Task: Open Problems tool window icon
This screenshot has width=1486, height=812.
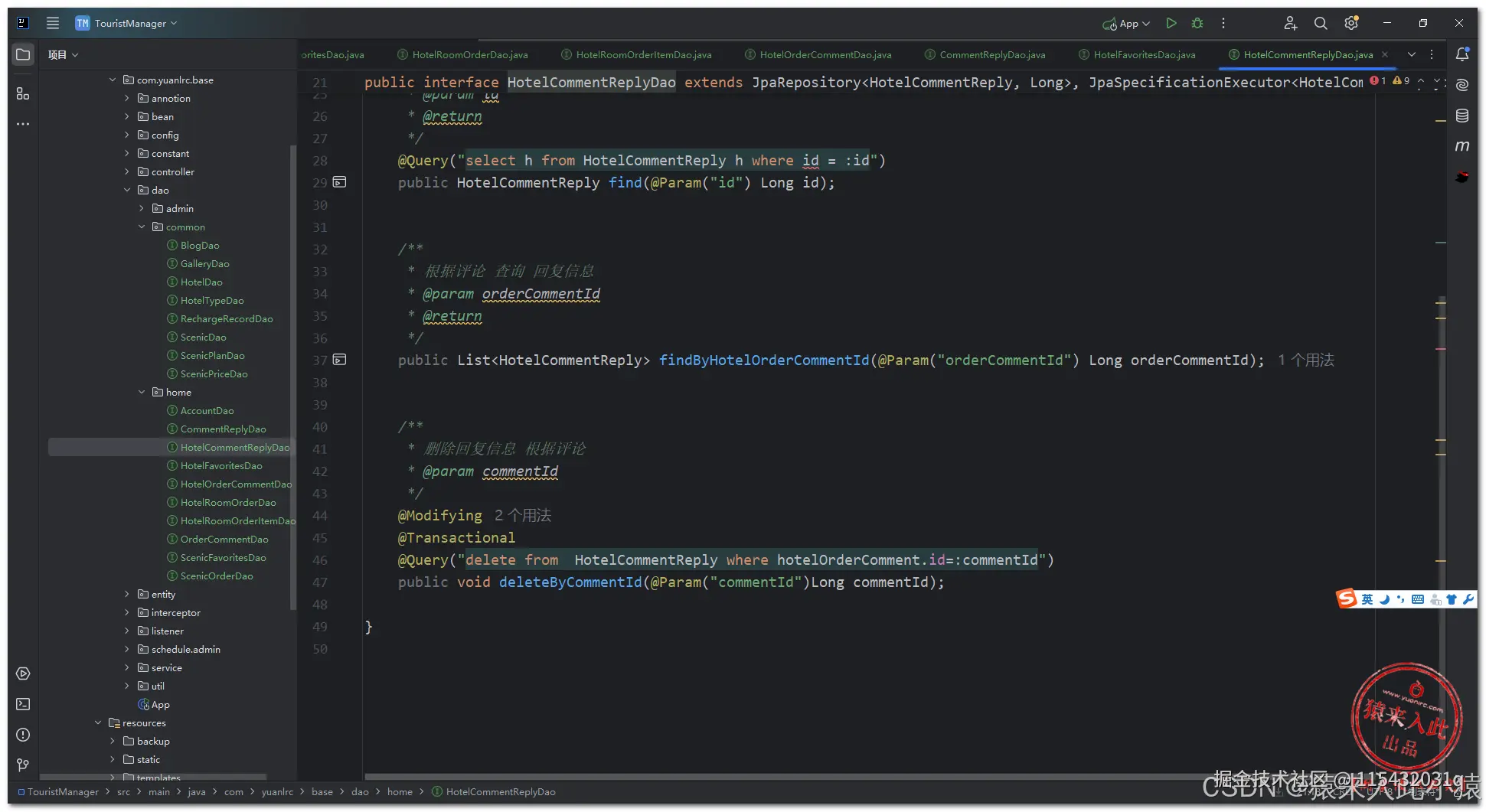Action: click(x=23, y=735)
